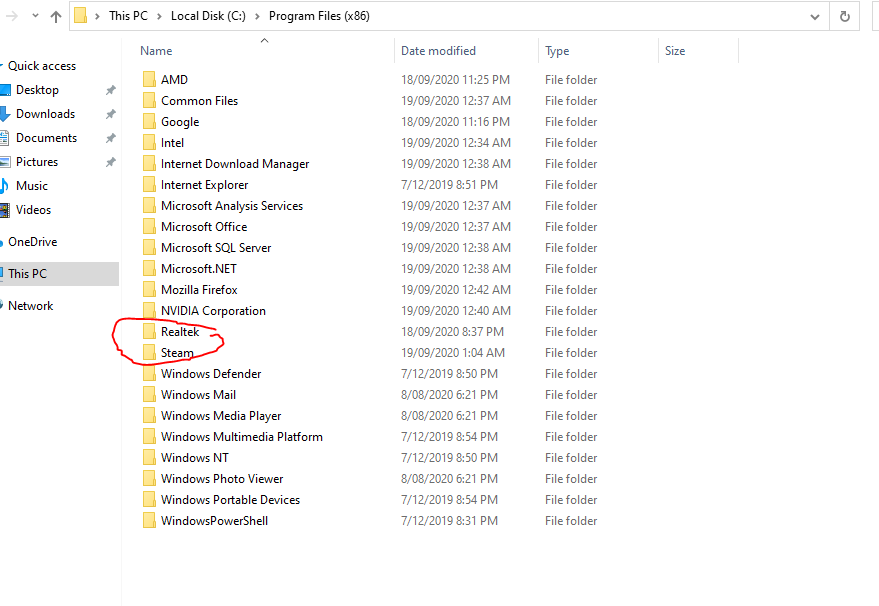Screen dimensions: 879x606
Task: Select the Windows Photo Viewer folder name
Action: (222, 479)
